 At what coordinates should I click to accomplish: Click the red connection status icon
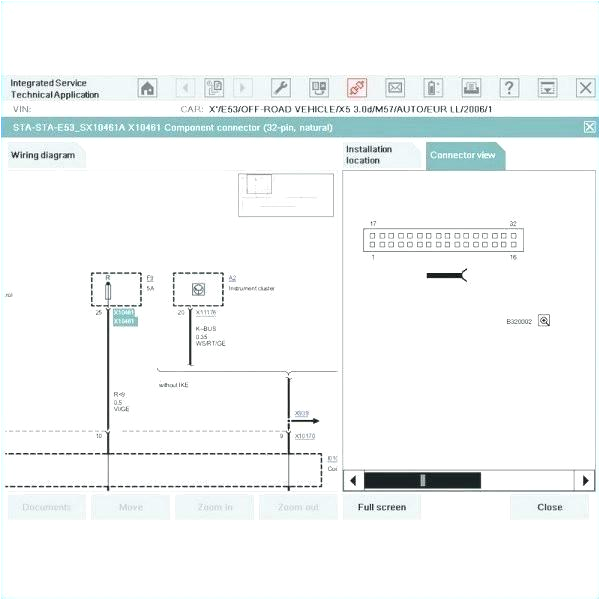click(x=357, y=88)
